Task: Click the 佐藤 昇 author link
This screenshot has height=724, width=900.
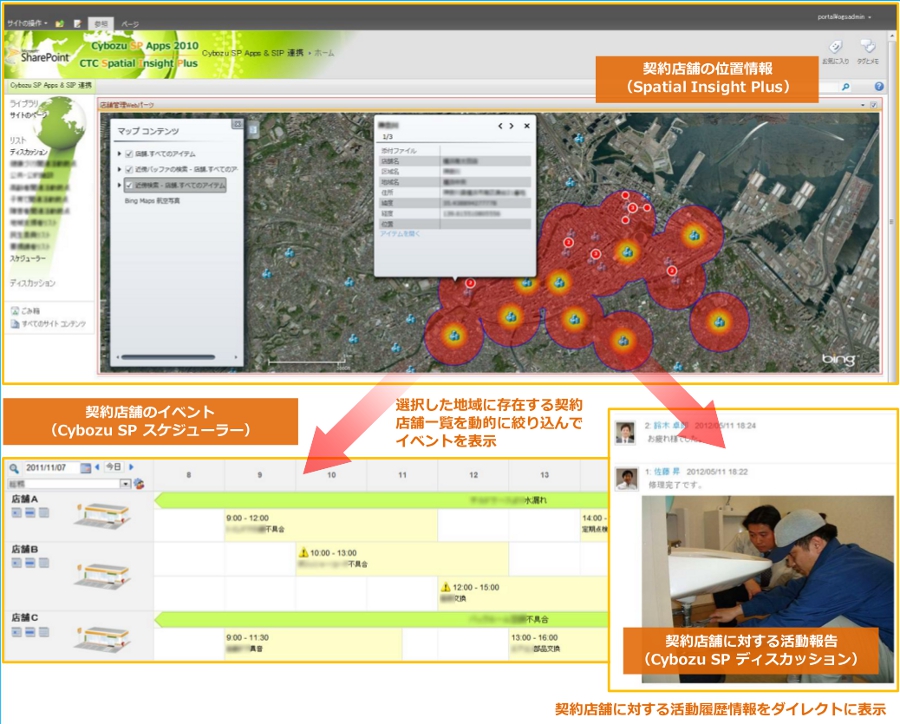Action: click(x=667, y=471)
